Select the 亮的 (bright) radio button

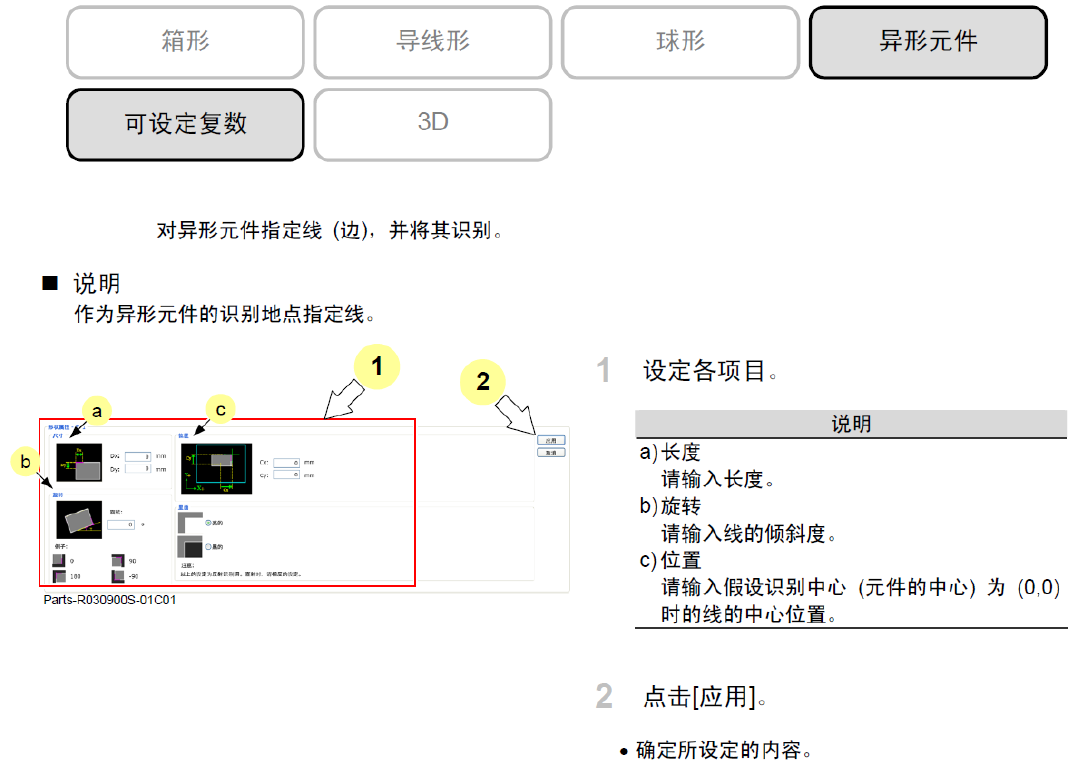[x=208, y=522]
